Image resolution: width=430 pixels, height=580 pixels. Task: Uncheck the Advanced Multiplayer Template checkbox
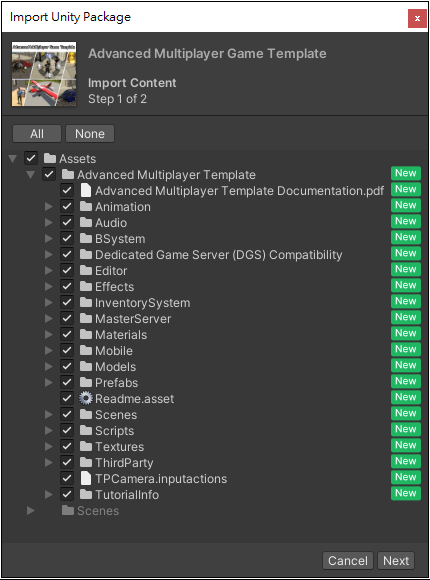[x=49, y=174]
